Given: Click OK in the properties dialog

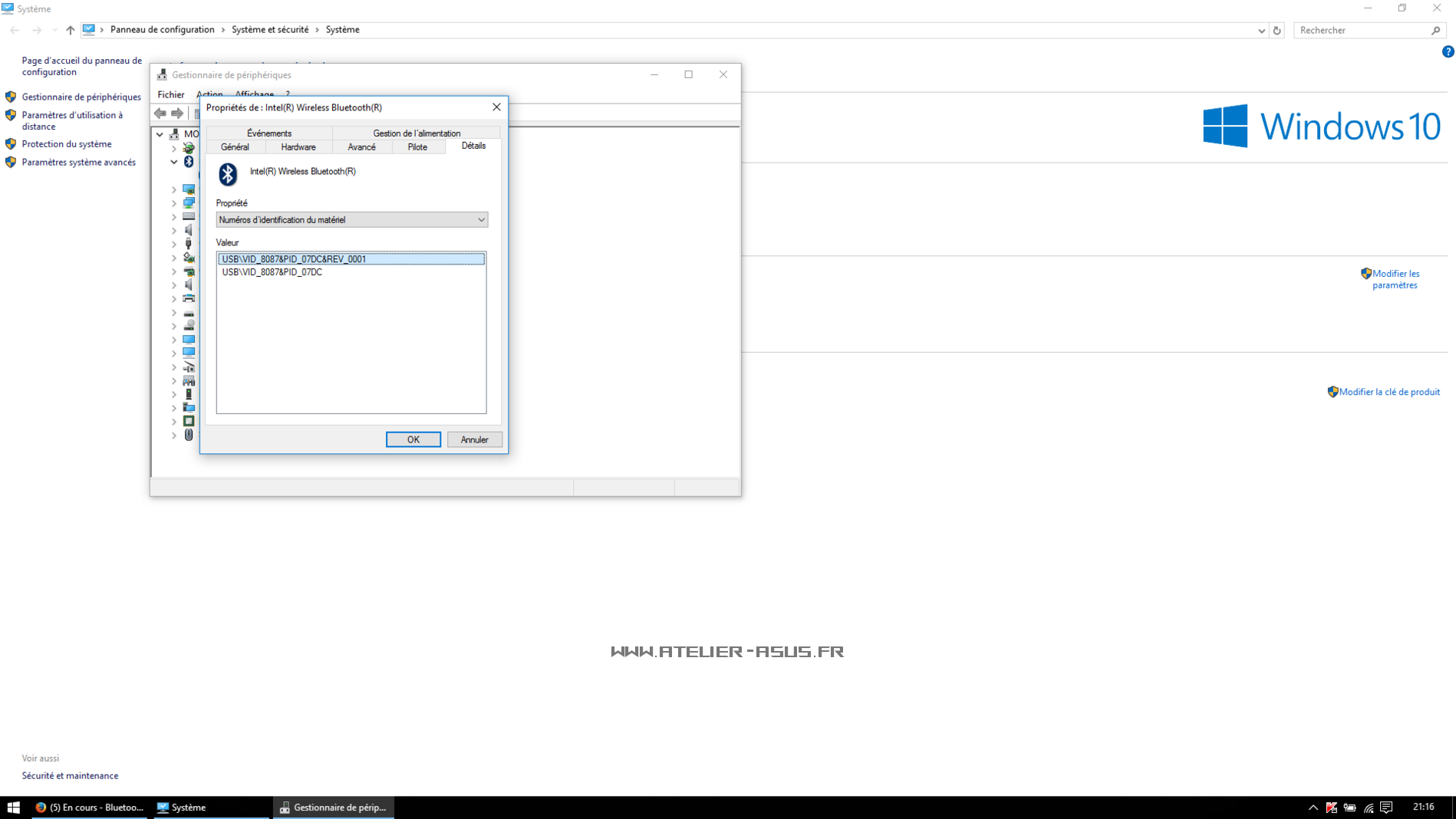Looking at the screenshot, I should 413,439.
